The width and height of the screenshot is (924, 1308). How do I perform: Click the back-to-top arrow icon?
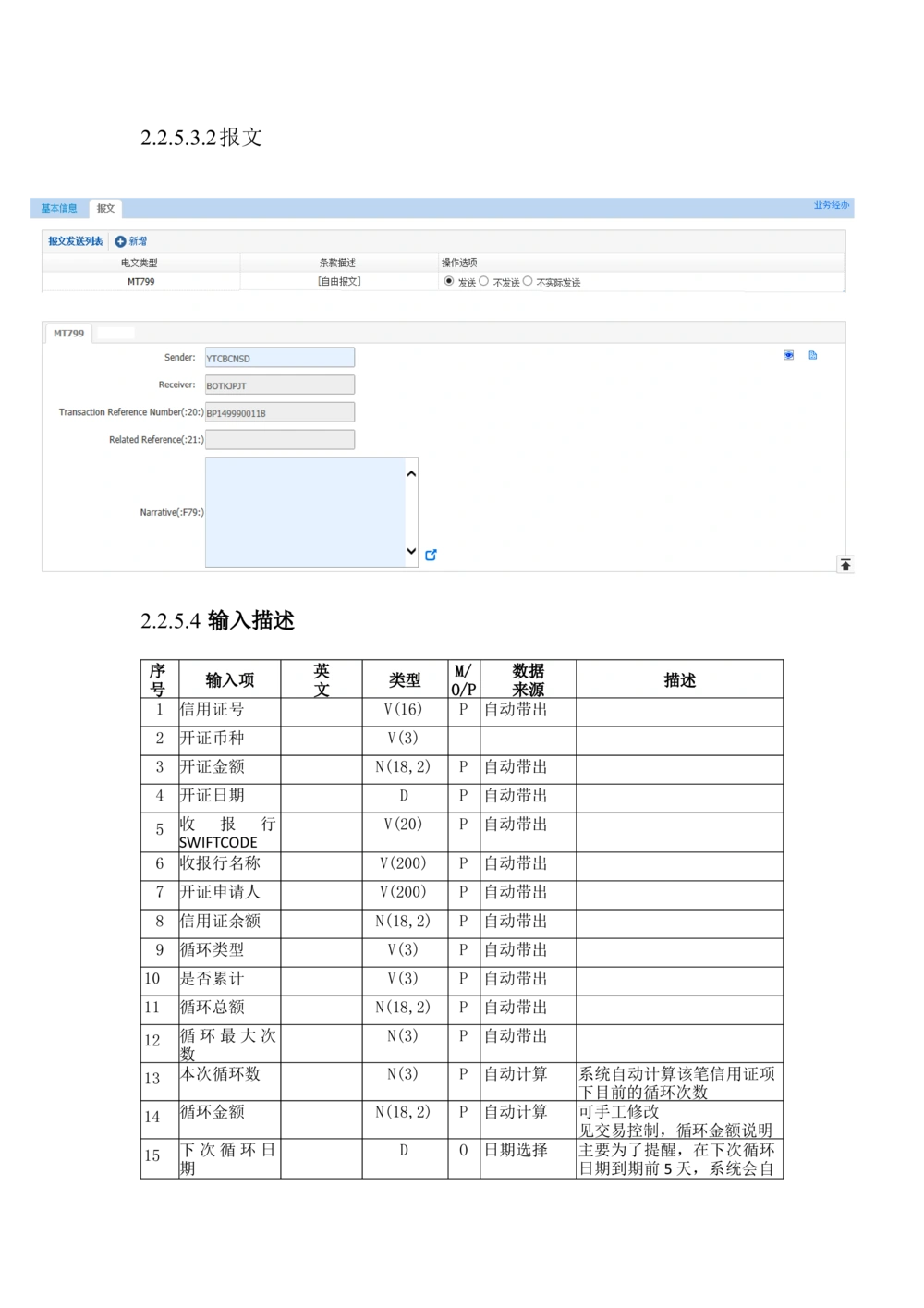coord(845,565)
